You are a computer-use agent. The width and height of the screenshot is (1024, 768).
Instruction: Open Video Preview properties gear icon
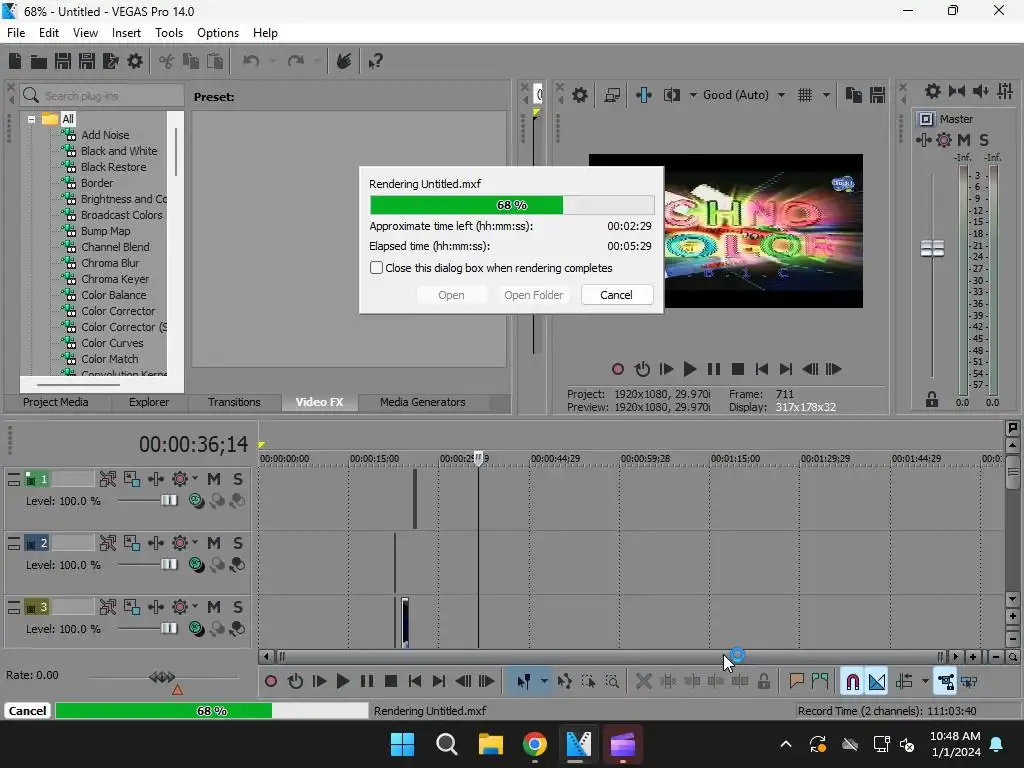580,95
